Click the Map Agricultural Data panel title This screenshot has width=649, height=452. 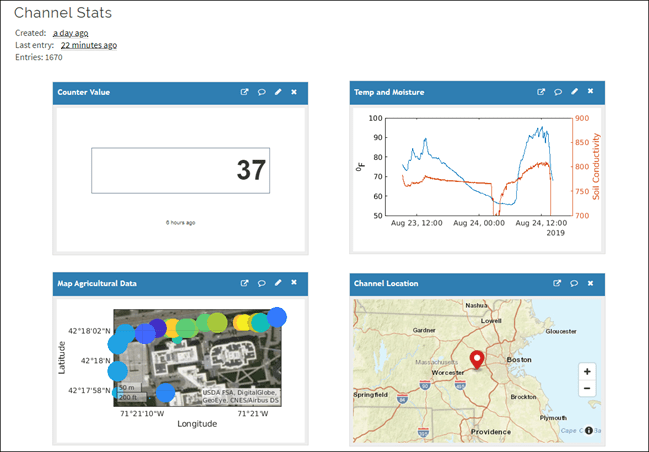(x=97, y=284)
